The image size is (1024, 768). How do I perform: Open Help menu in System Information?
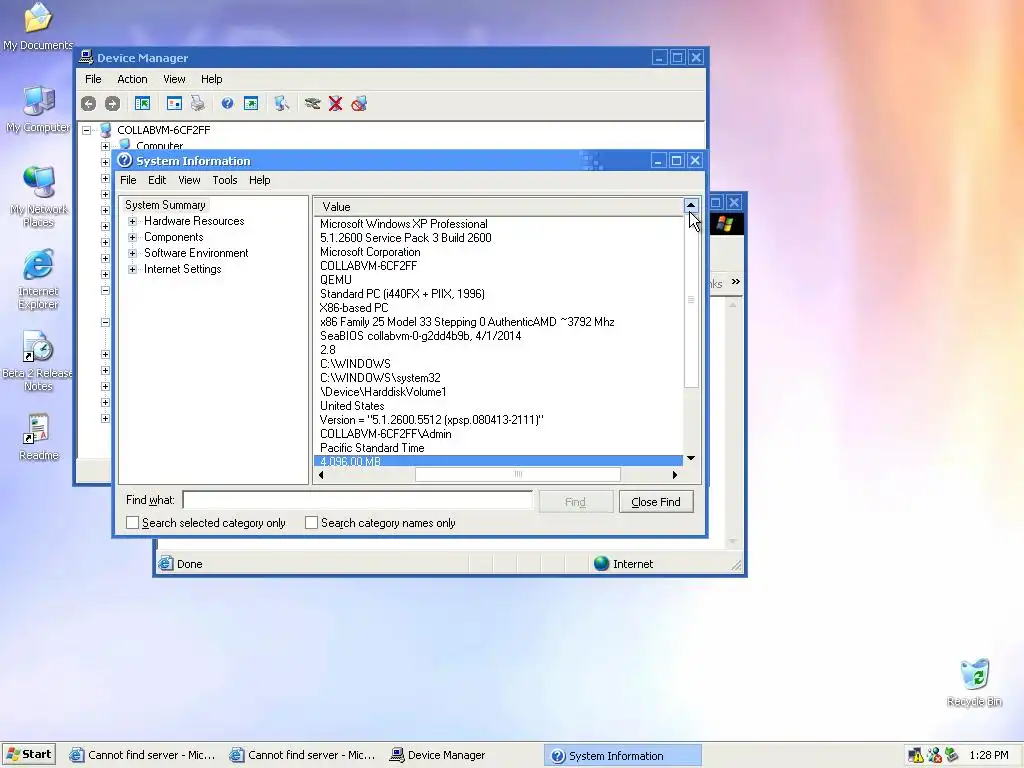tap(259, 180)
